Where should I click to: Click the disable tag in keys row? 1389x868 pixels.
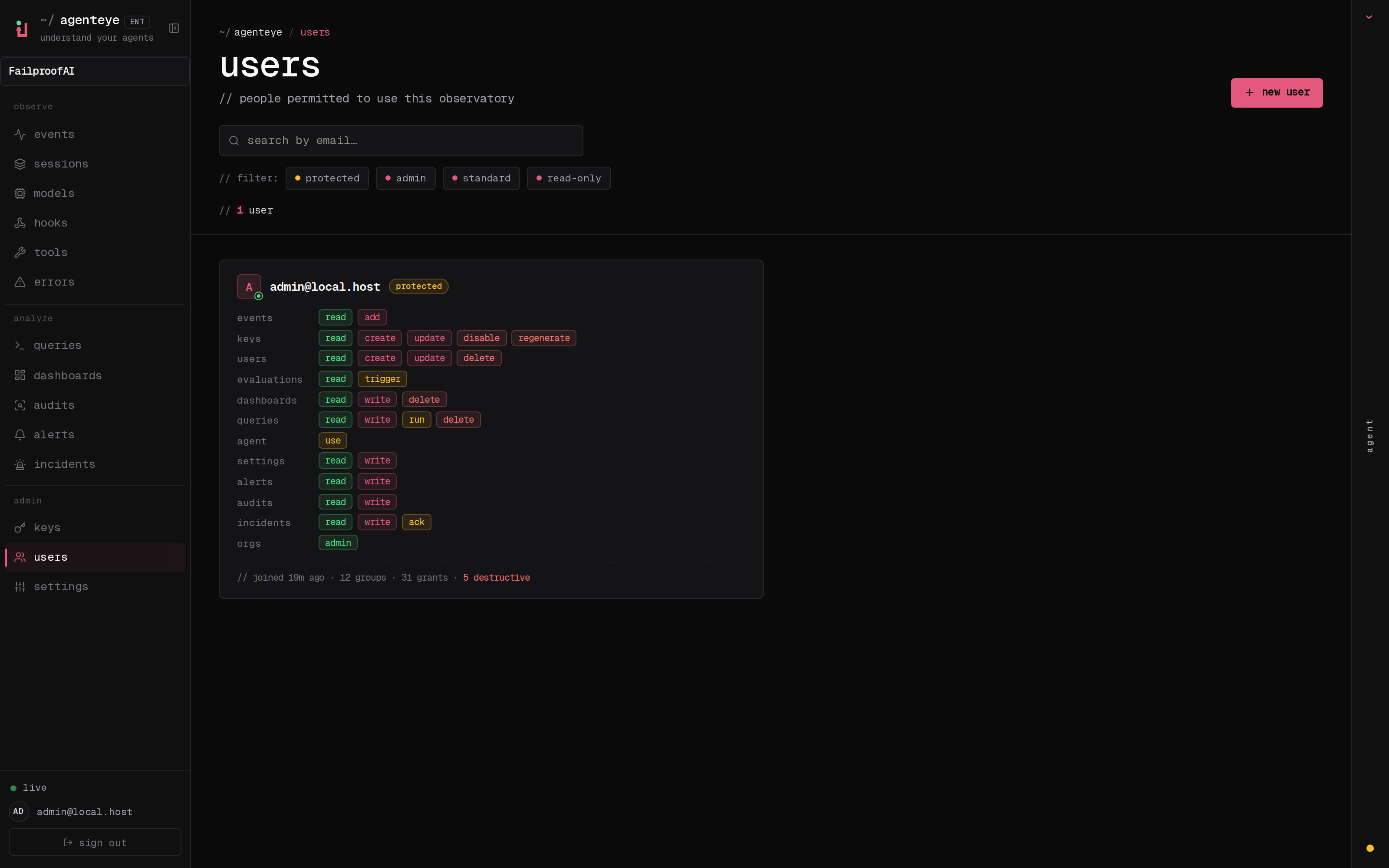(481, 338)
